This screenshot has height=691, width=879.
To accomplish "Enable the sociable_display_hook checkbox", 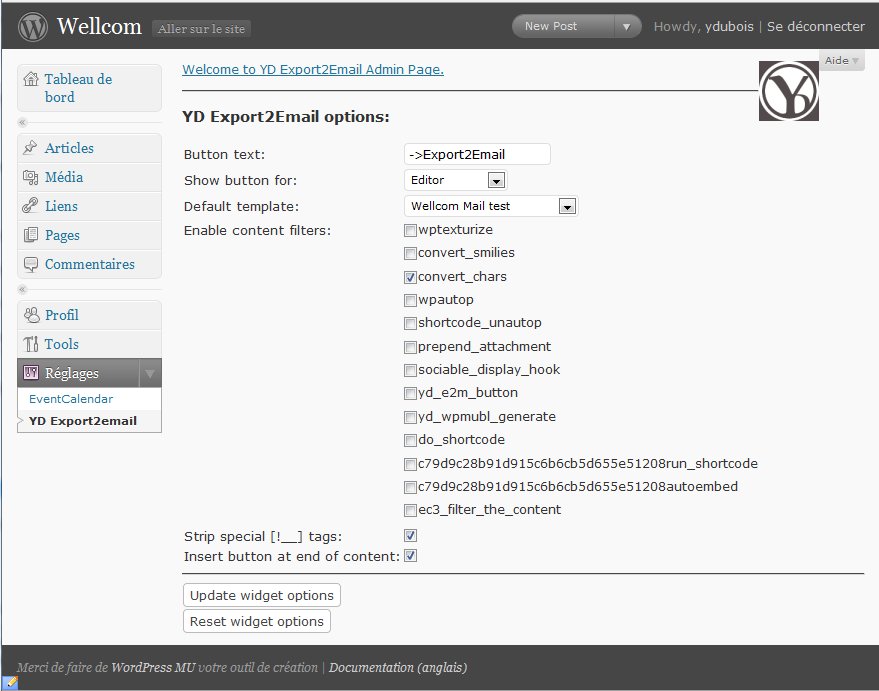I will point(410,370).
